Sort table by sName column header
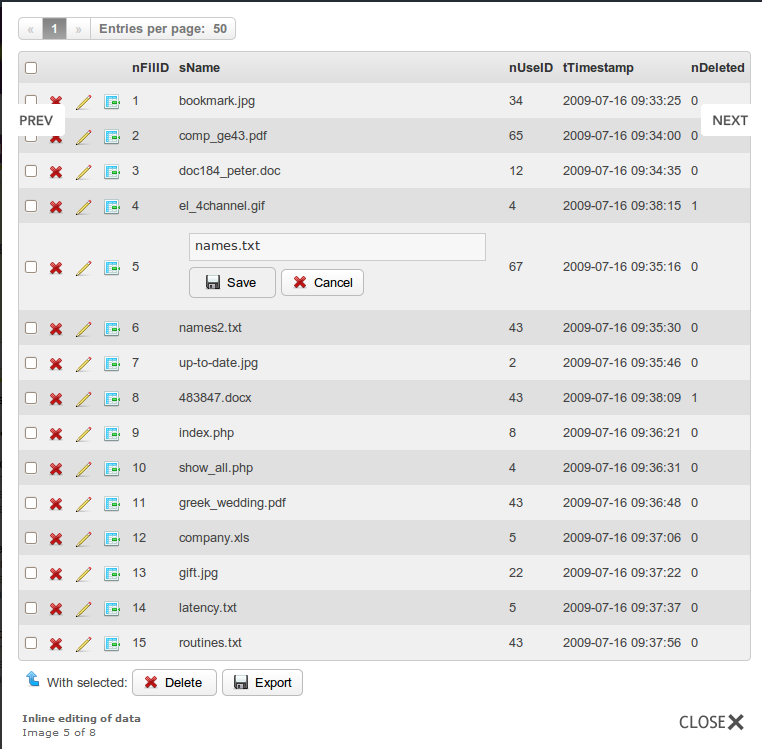The height and width of the screenshot is (749, 762). pos(199,68)
